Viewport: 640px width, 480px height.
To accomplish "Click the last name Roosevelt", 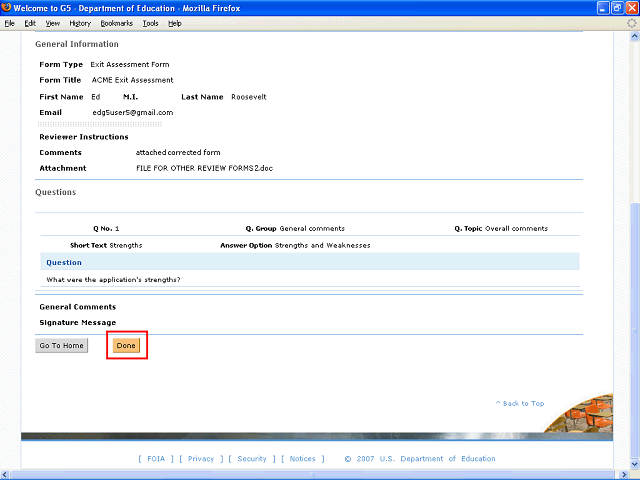I will point(249,97).
